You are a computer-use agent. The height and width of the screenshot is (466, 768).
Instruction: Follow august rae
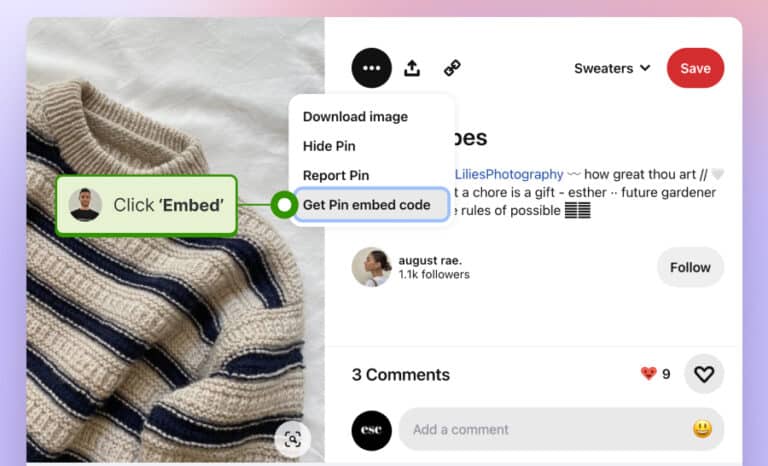click(x=690, y=267)
